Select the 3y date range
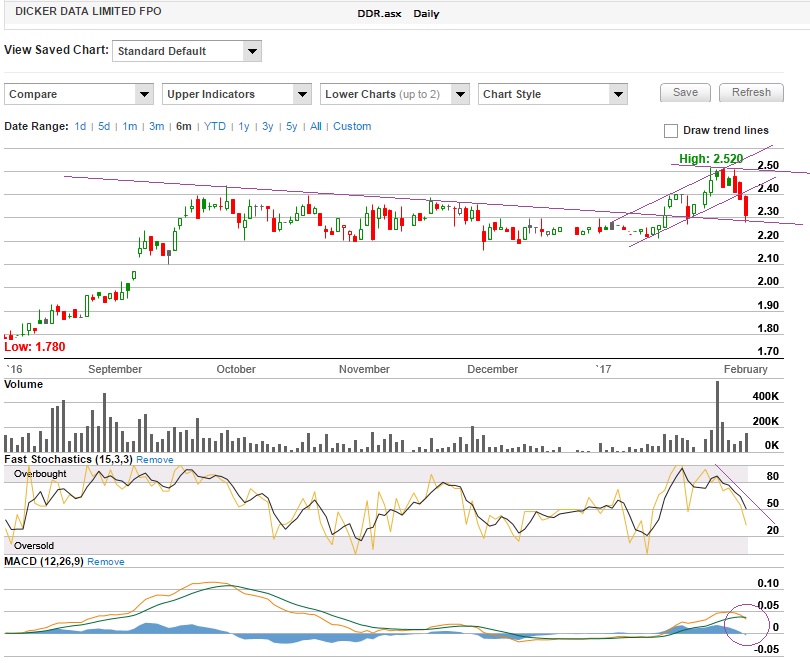 [x=268, y=127]
